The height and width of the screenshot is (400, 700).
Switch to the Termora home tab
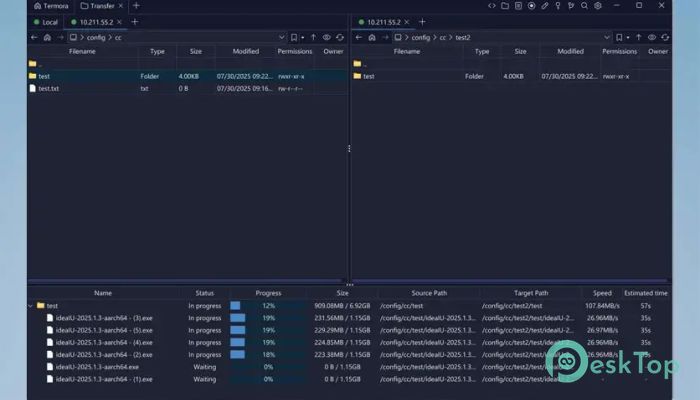pos(51,6)
